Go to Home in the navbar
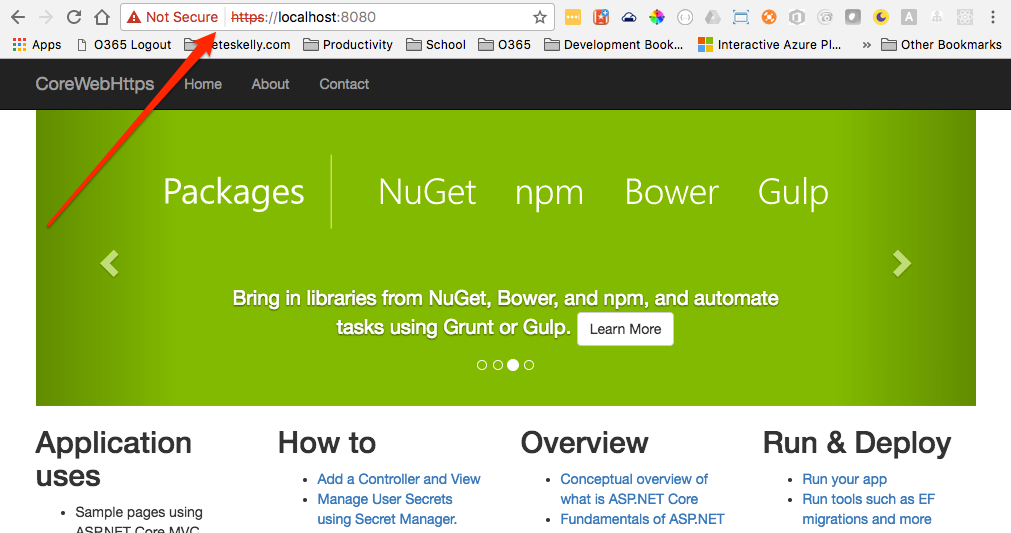 pos(203,84)
